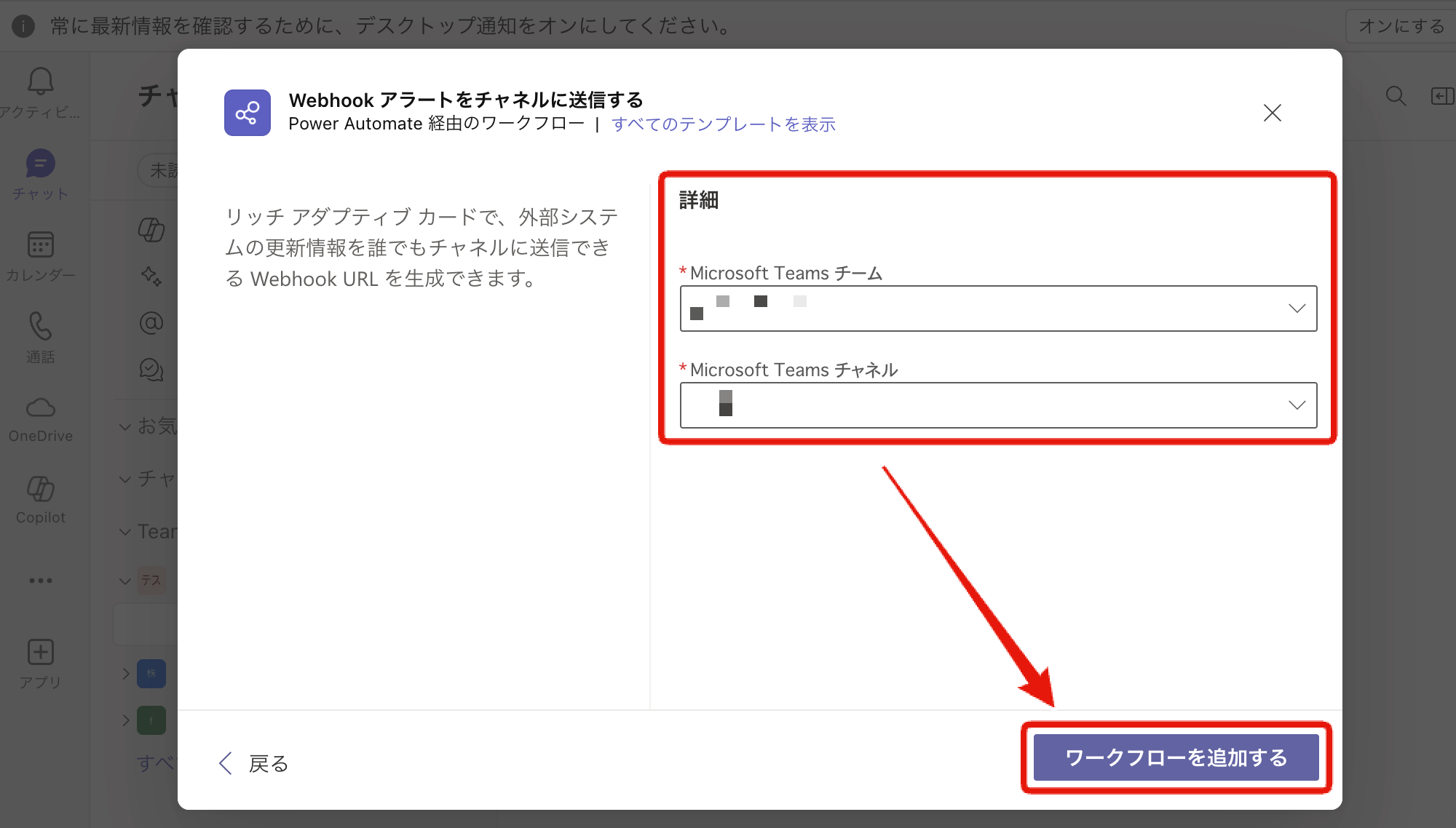Open the Calendar app icon
1456x828 pixels.
(x=40, y=245)
